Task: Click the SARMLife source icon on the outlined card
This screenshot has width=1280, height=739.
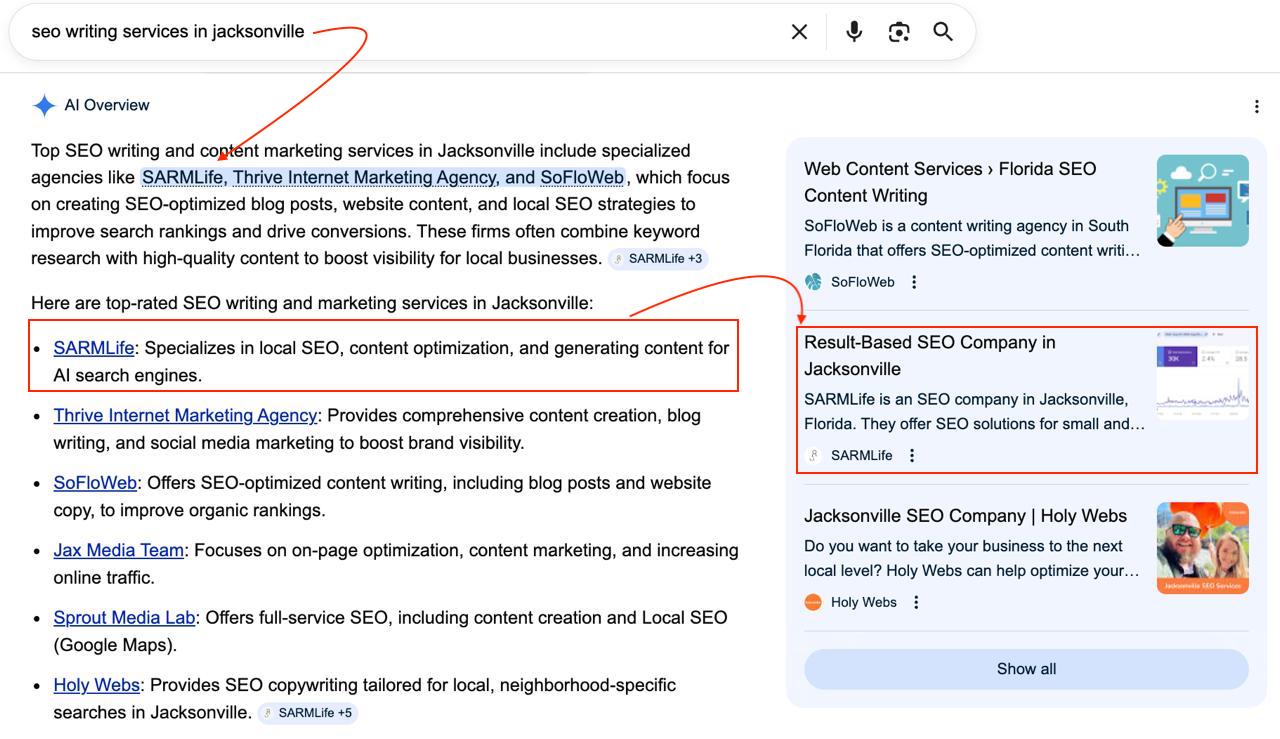Action: coord(811,455)
